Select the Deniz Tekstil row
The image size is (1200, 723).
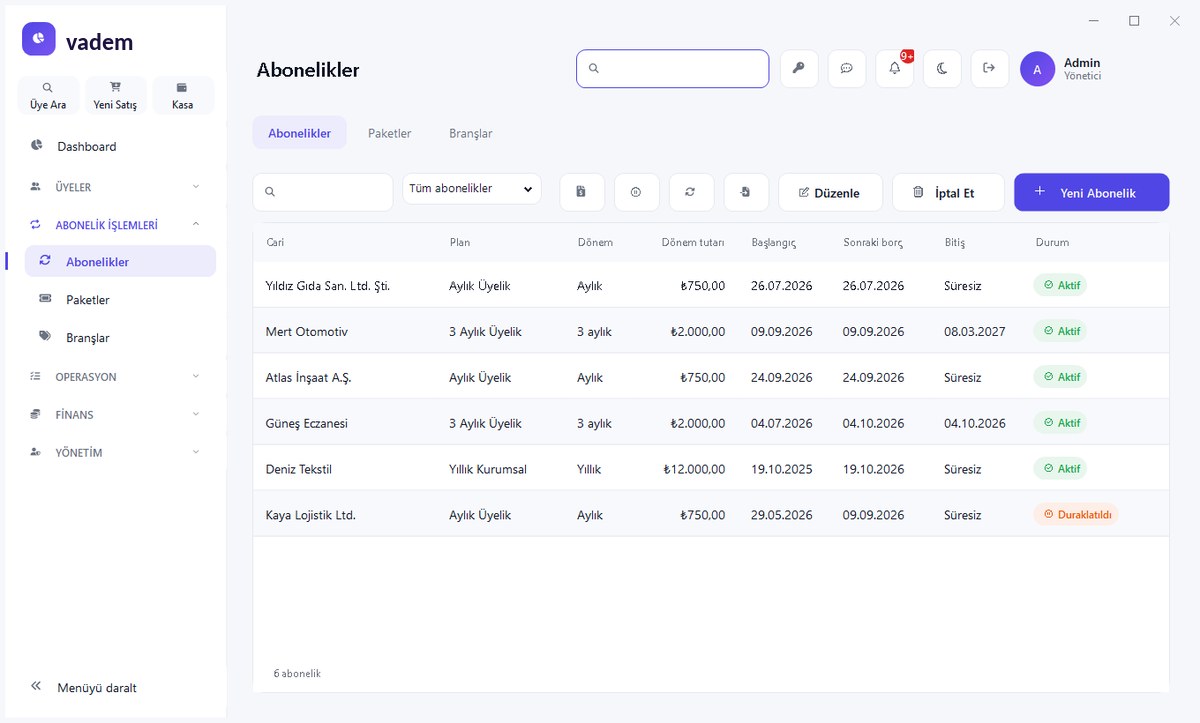[711, 469]
